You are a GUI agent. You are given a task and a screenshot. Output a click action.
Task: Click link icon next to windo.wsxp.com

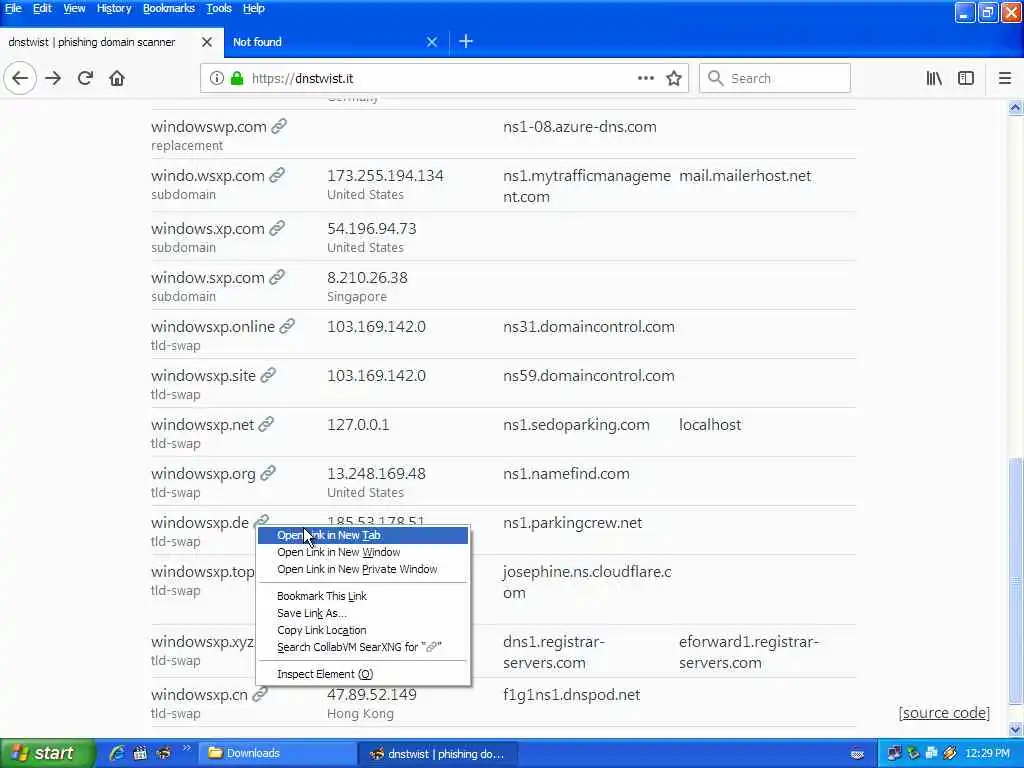(x=277, y=175)
